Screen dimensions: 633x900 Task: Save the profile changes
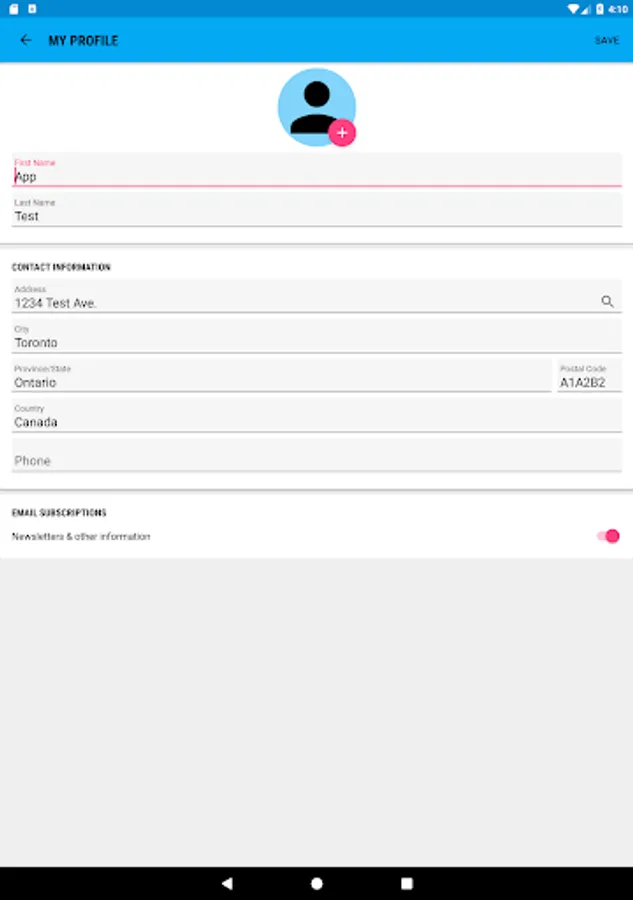tap(606, 40)
